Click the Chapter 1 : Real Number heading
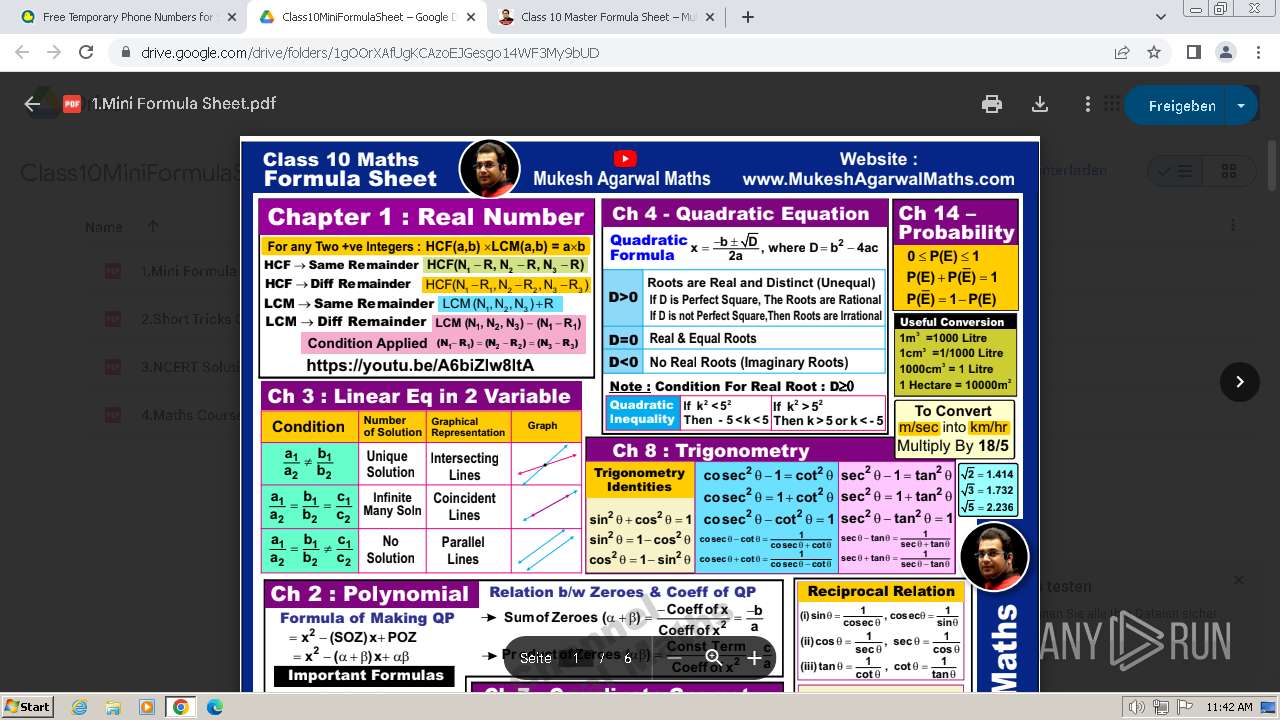This screenshot has width=1280, height=720. click(x=425, y=217)
